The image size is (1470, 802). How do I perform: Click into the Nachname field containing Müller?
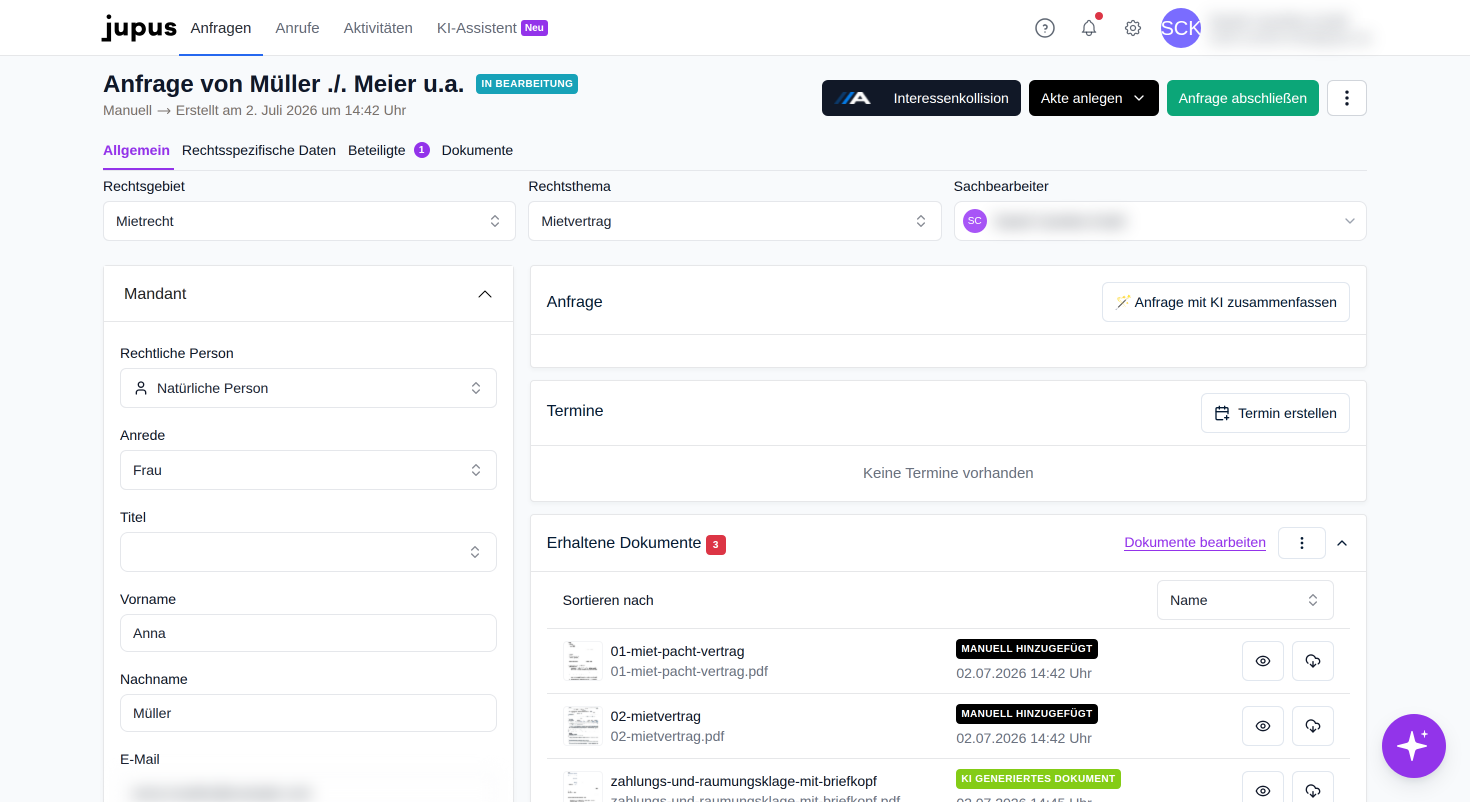point(308,713)
